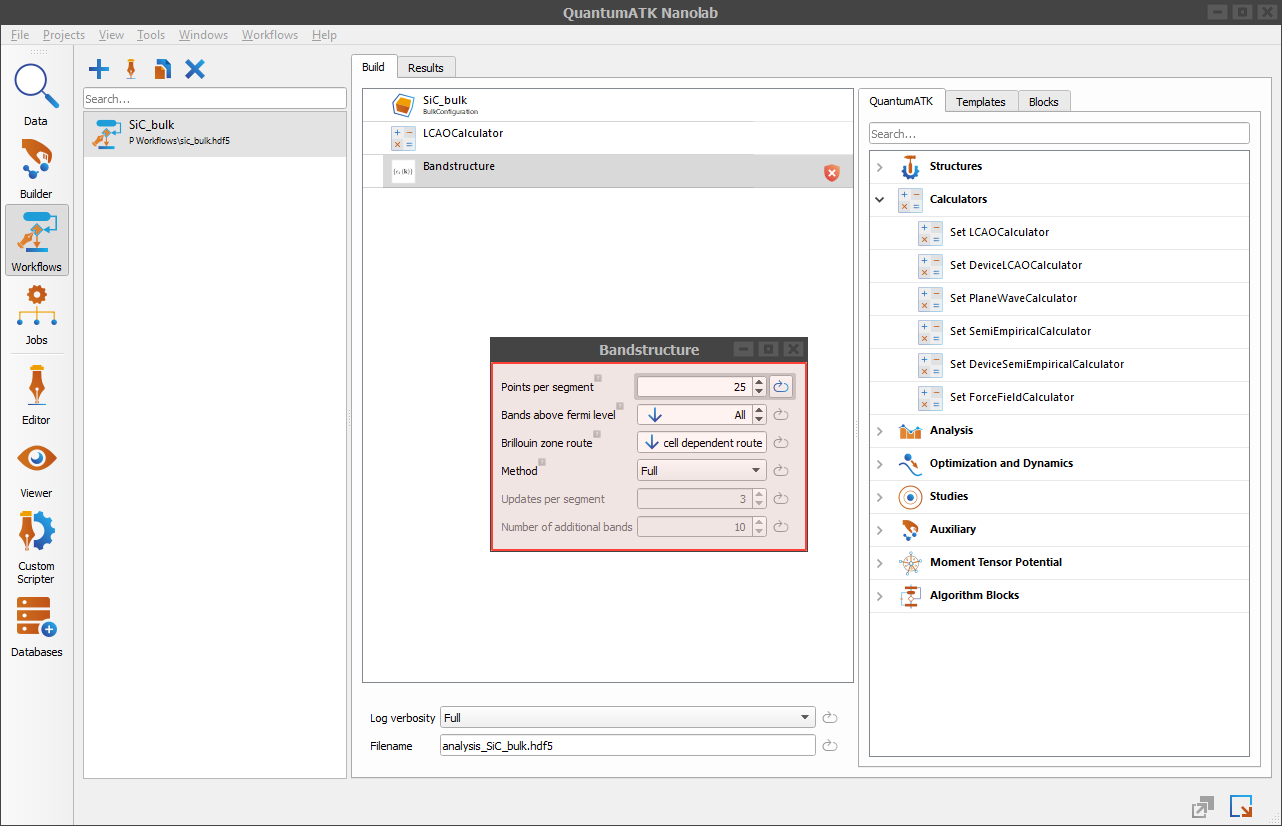The width and height of the screenshot is (1282, 826).
Task: Launch the Editor tool
Action: point(36,393)
